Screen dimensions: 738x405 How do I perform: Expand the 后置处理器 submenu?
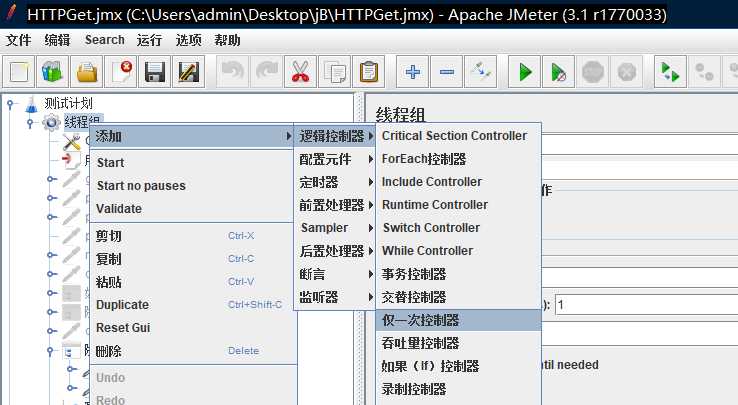pyautogui.click(x=335, y=251)
